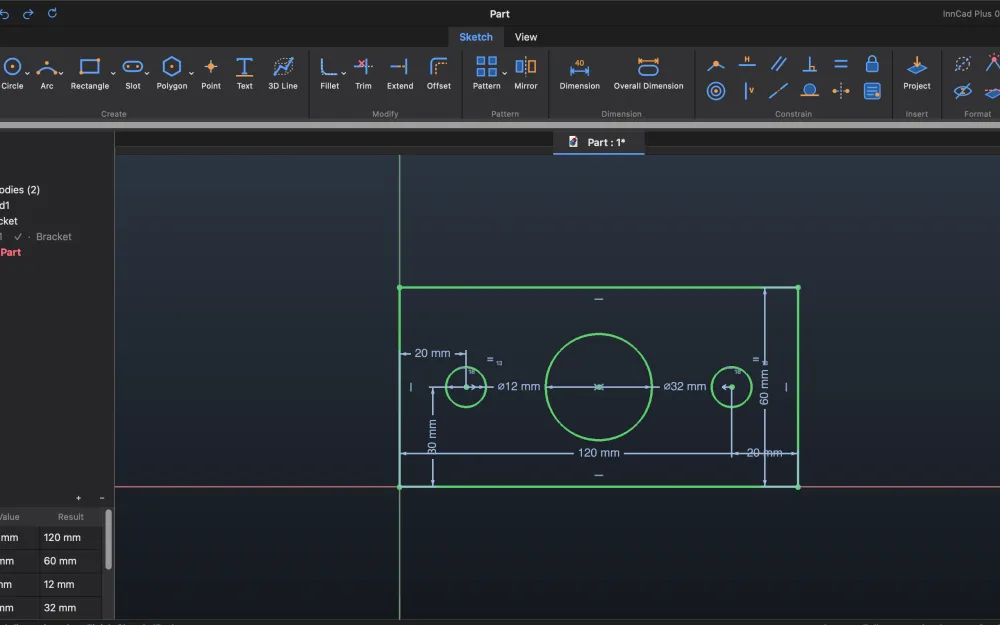Select the Overall Dimension tool
The image size is (1000, 625).
648,73
